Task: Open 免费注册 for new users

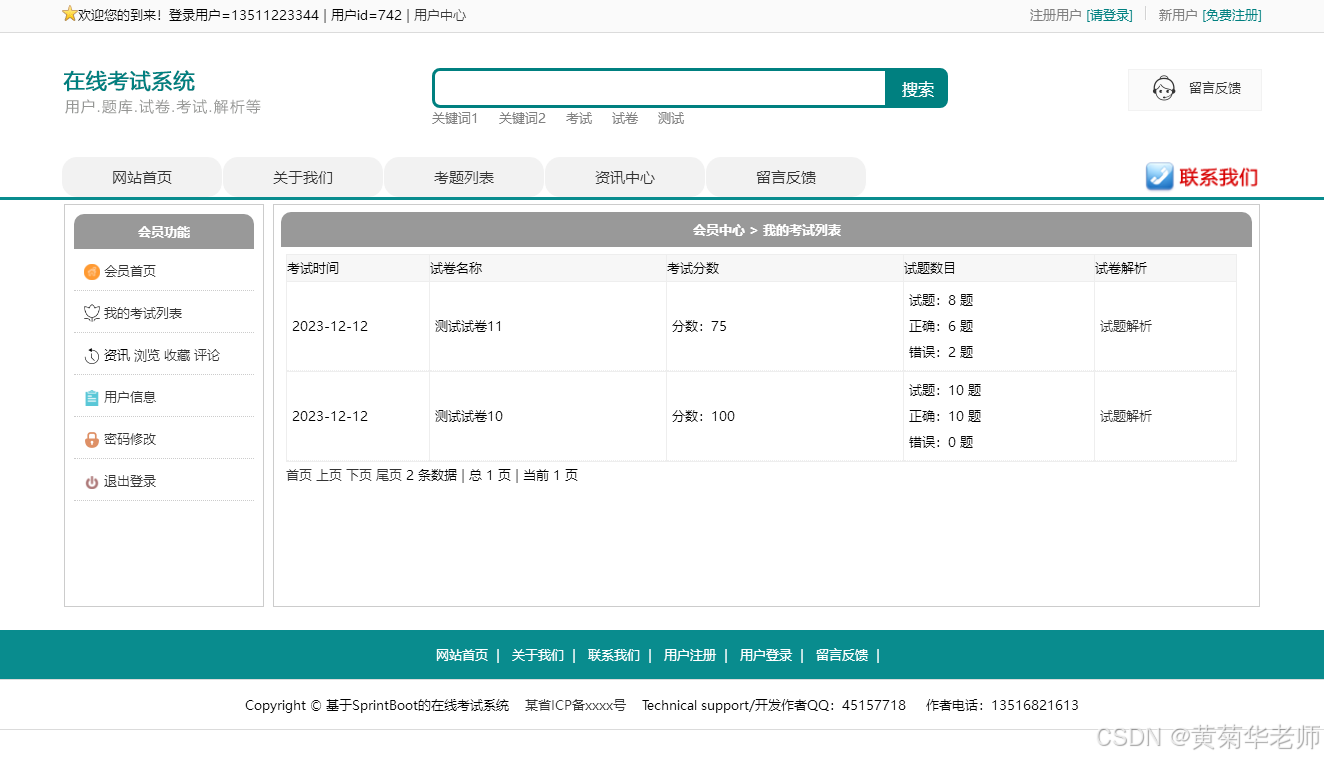Action: click(1231, 15)
